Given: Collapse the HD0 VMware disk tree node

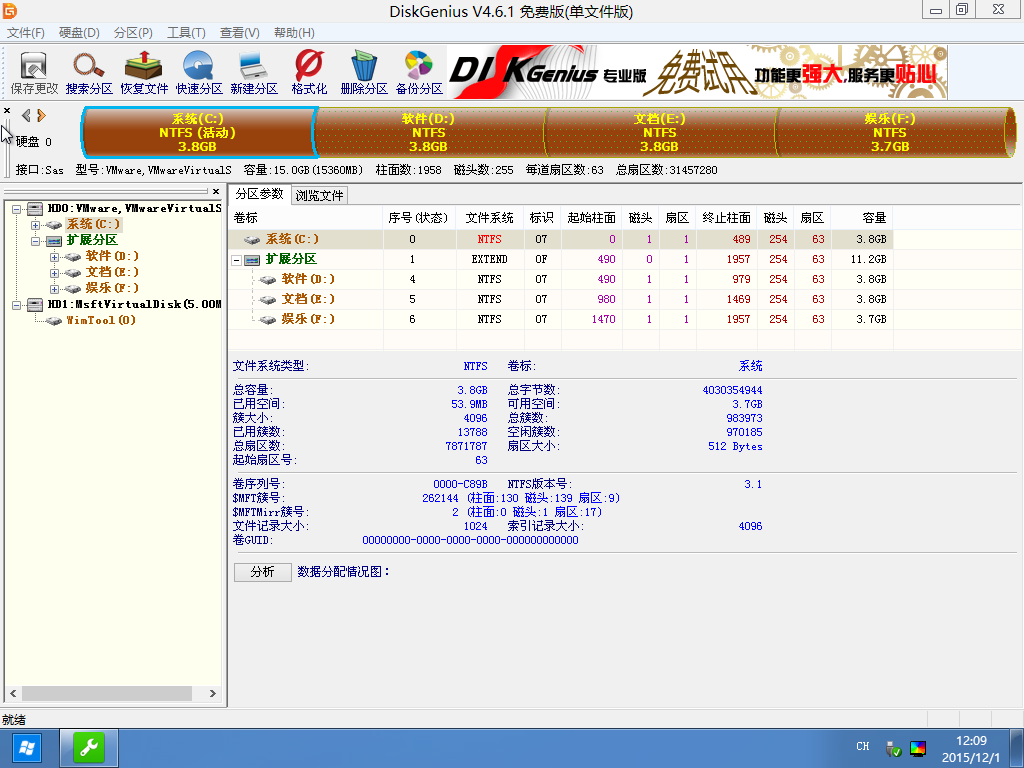Looking at the screenshot, I should [17, 209].
